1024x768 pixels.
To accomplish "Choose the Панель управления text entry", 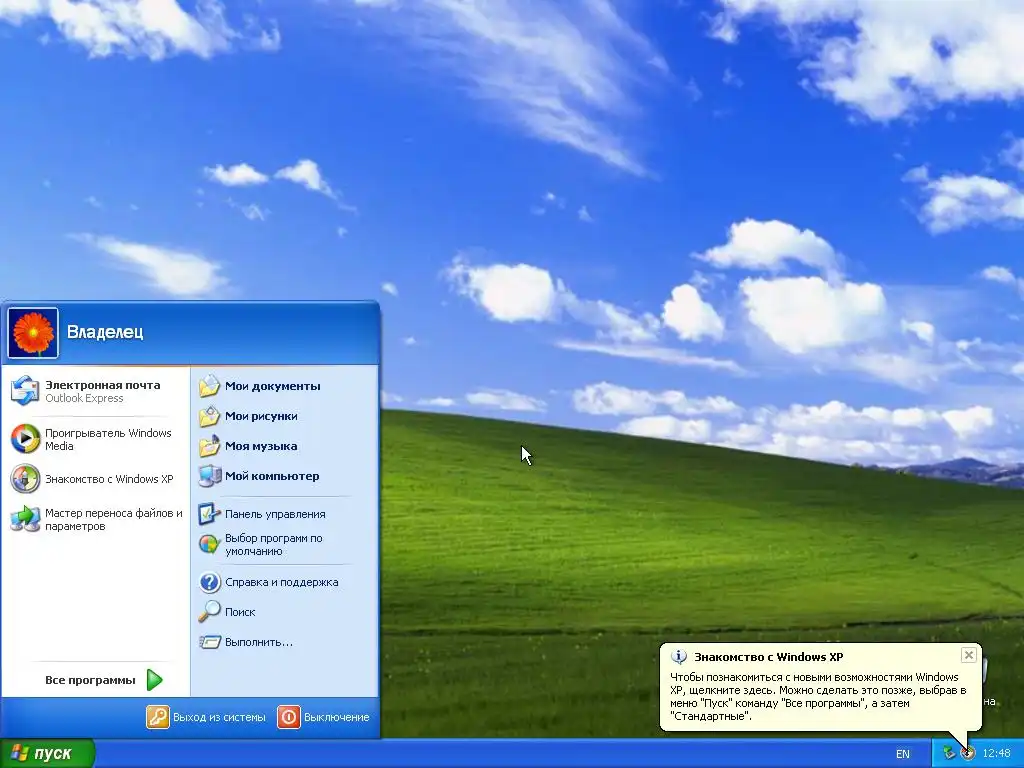I will pyautogui.click(x=275, y=514).
